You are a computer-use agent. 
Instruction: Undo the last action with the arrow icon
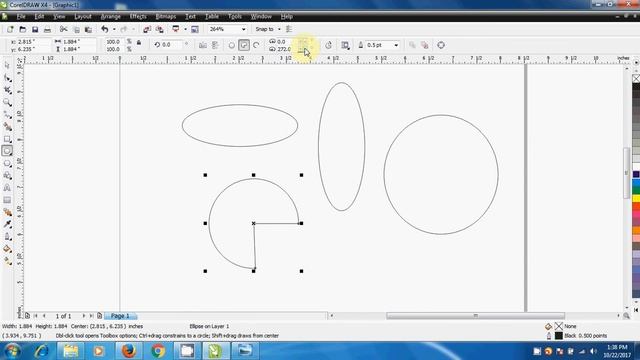pos(105,29)
